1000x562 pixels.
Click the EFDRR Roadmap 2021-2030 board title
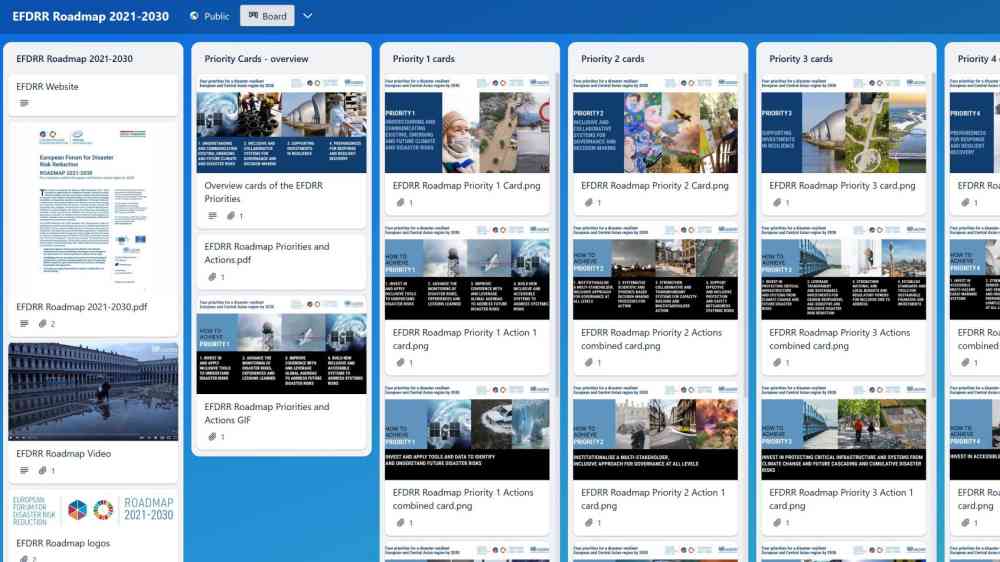point(91,16)
